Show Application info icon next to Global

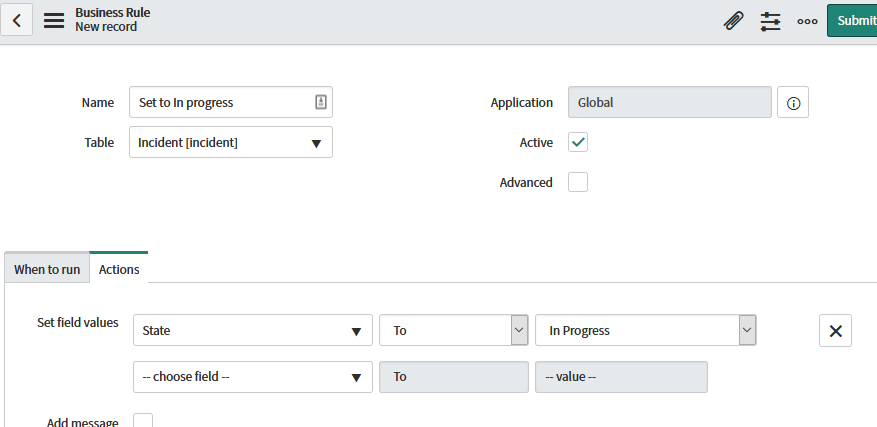point(793,103)
